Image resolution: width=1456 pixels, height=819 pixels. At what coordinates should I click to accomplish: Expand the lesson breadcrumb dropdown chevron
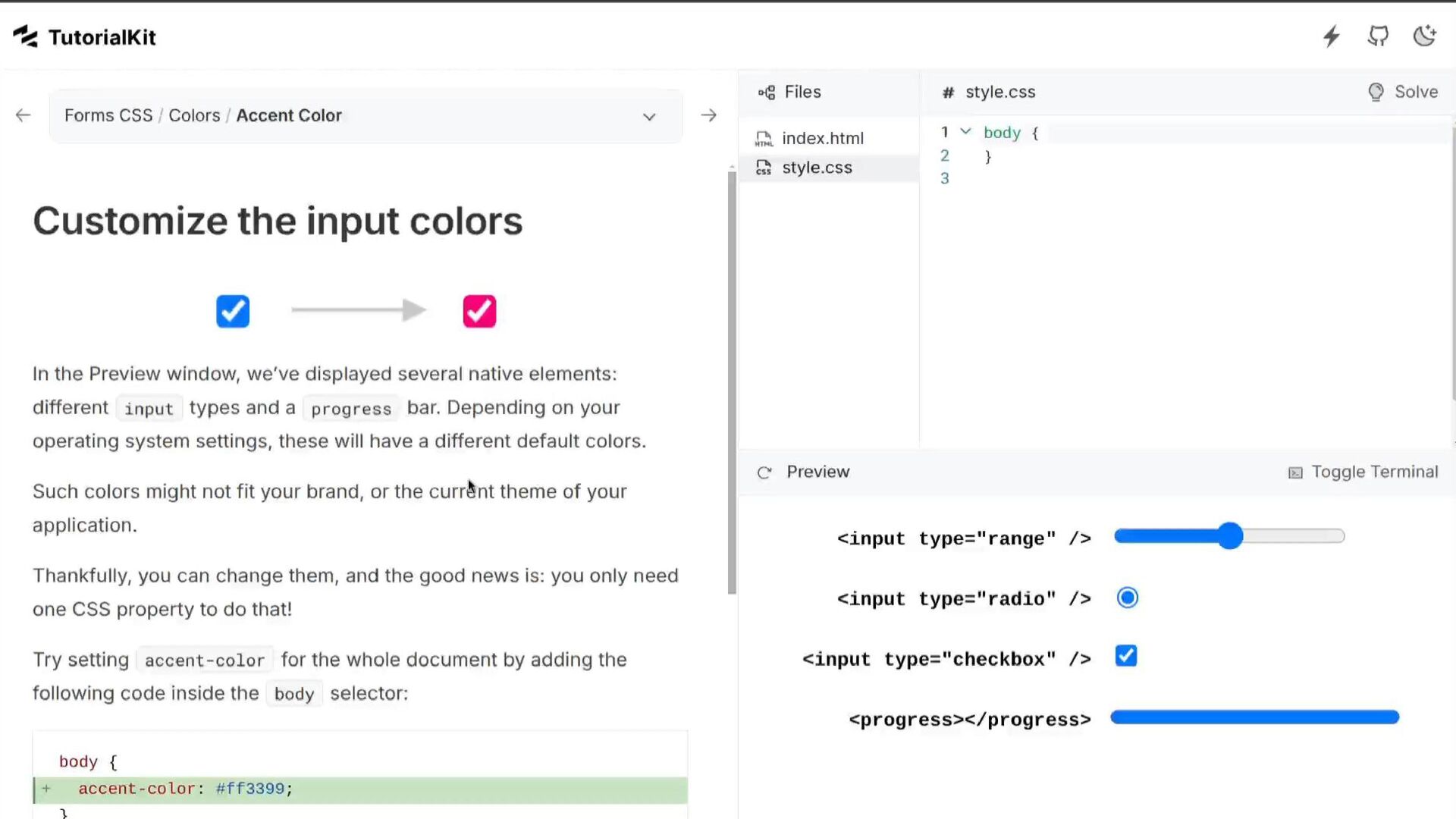pyautogui.click(x=649, y=117)
